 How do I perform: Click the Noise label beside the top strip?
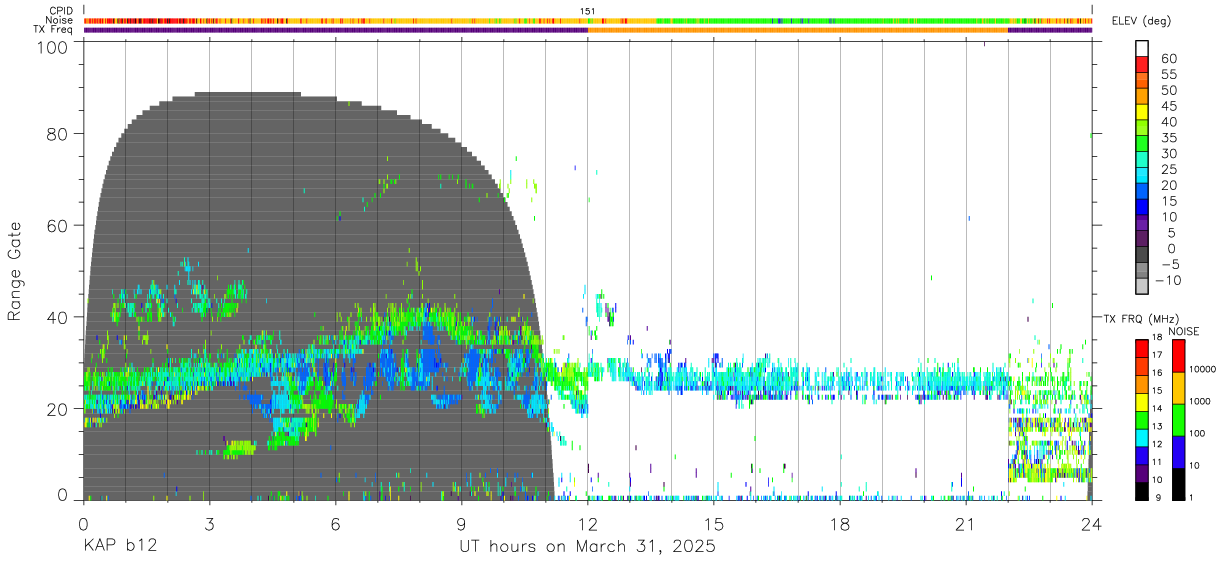60,20
